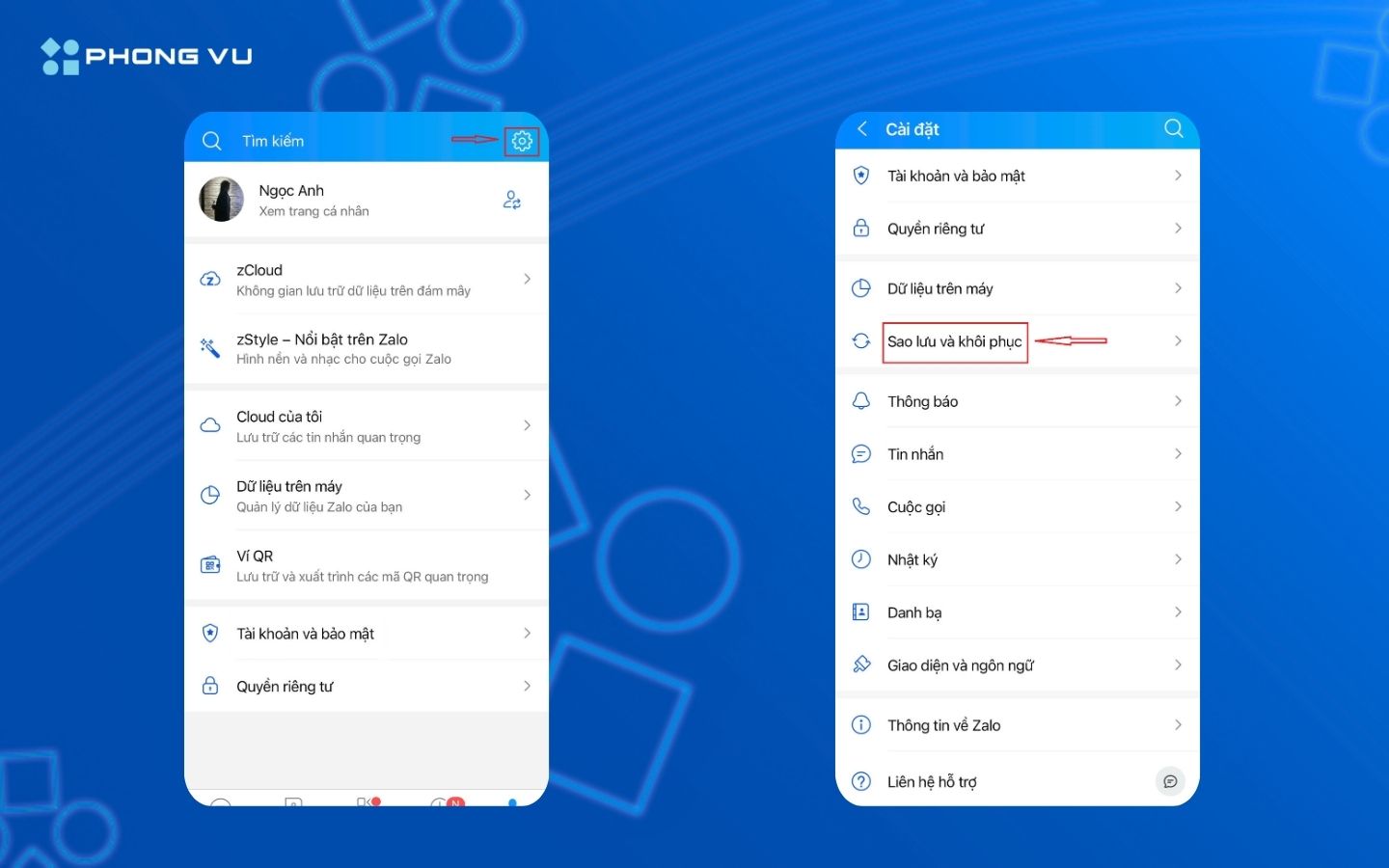This screenshot has height=868, width=1389.
Task: Click the chat bubble icon beside Liên hệ hỗ trợ
Action: pyautogui.click(x=1169, y=781)
